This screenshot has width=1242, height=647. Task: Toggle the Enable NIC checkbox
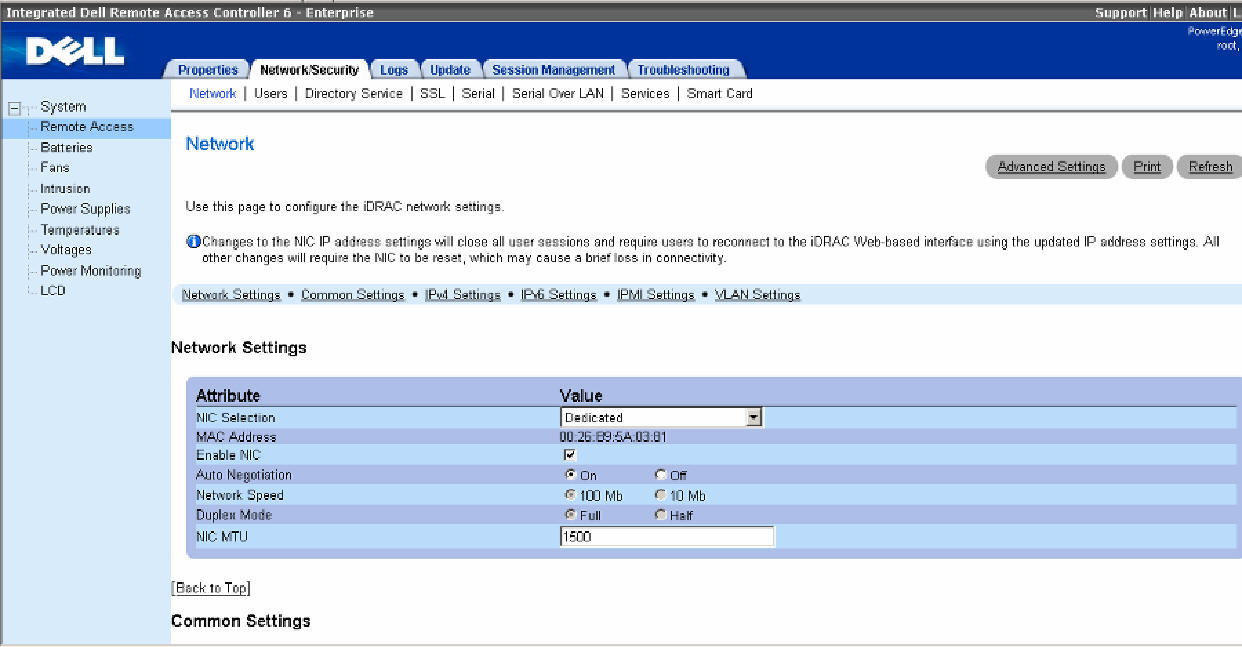(x=570, y=455)
